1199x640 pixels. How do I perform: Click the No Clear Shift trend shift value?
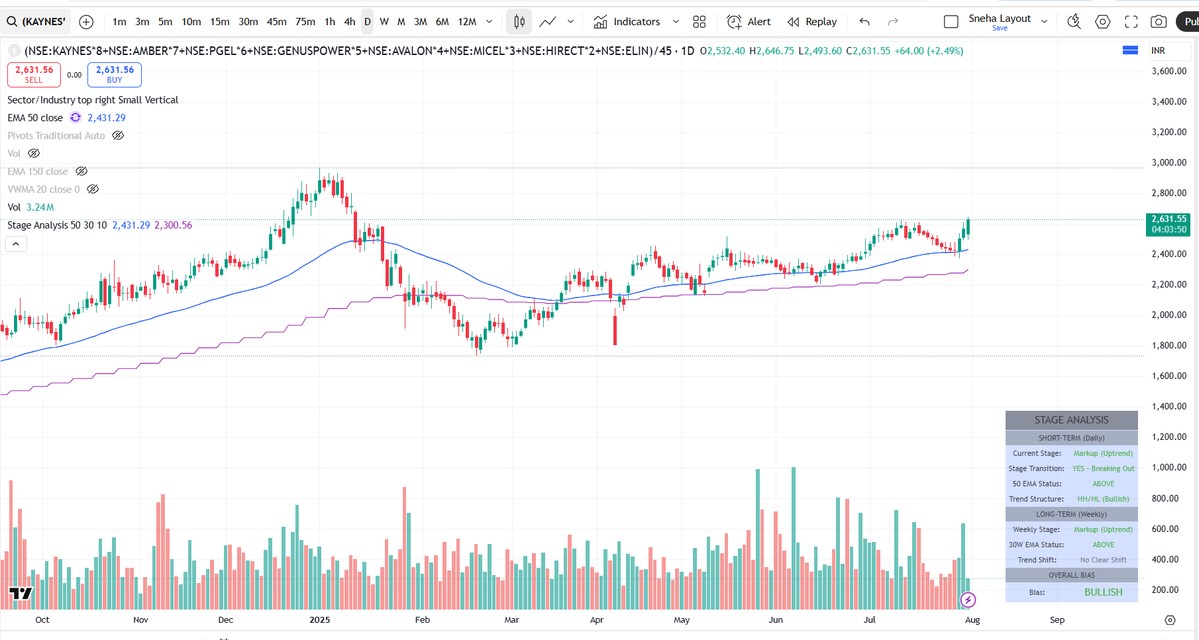pos(1103,560)
